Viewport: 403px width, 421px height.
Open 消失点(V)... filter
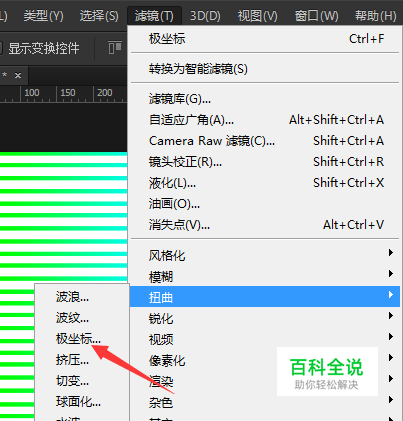pos(265,225)
